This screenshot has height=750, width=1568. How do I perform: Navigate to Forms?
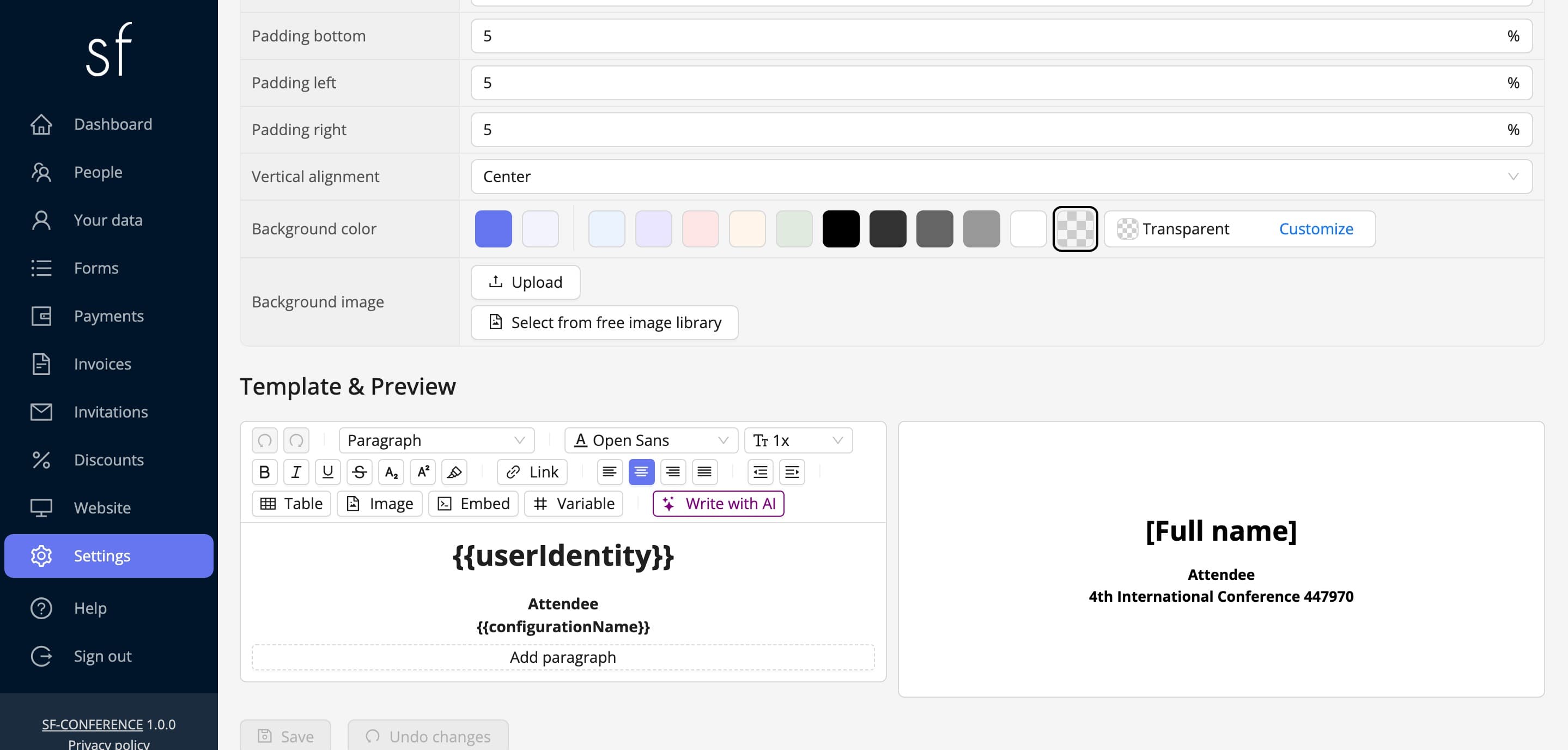[x=109, y=269]
